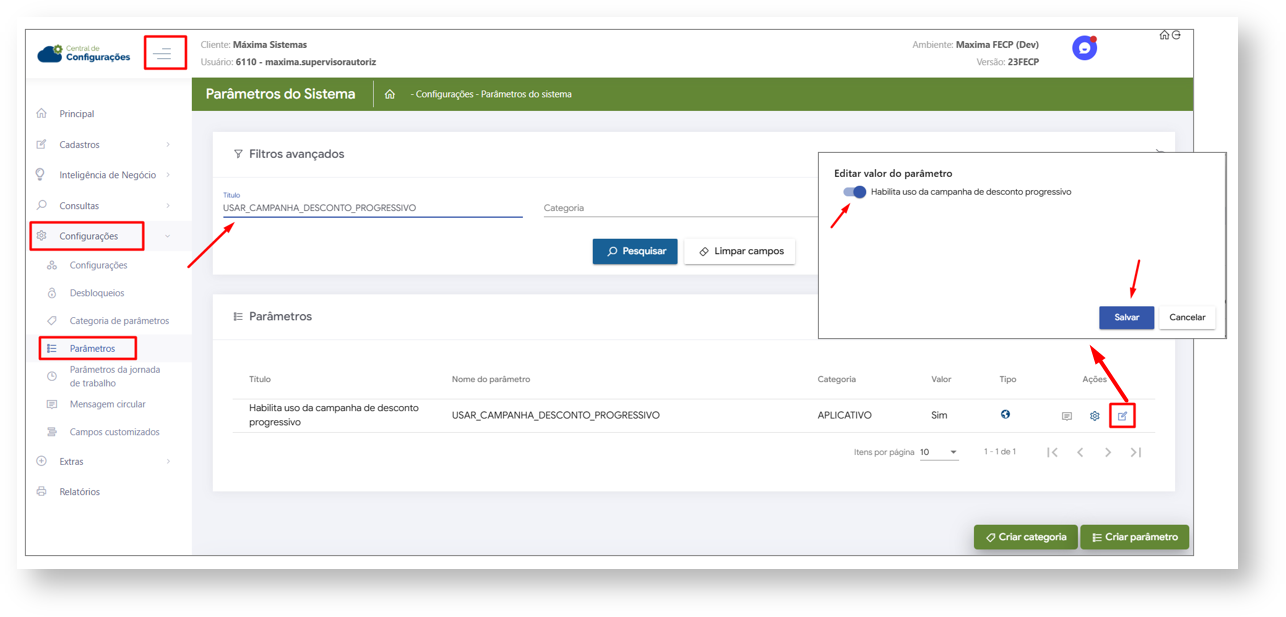The image size is (1286, 617).
Task: Open items per page dropdown
Action: [938, 453]
